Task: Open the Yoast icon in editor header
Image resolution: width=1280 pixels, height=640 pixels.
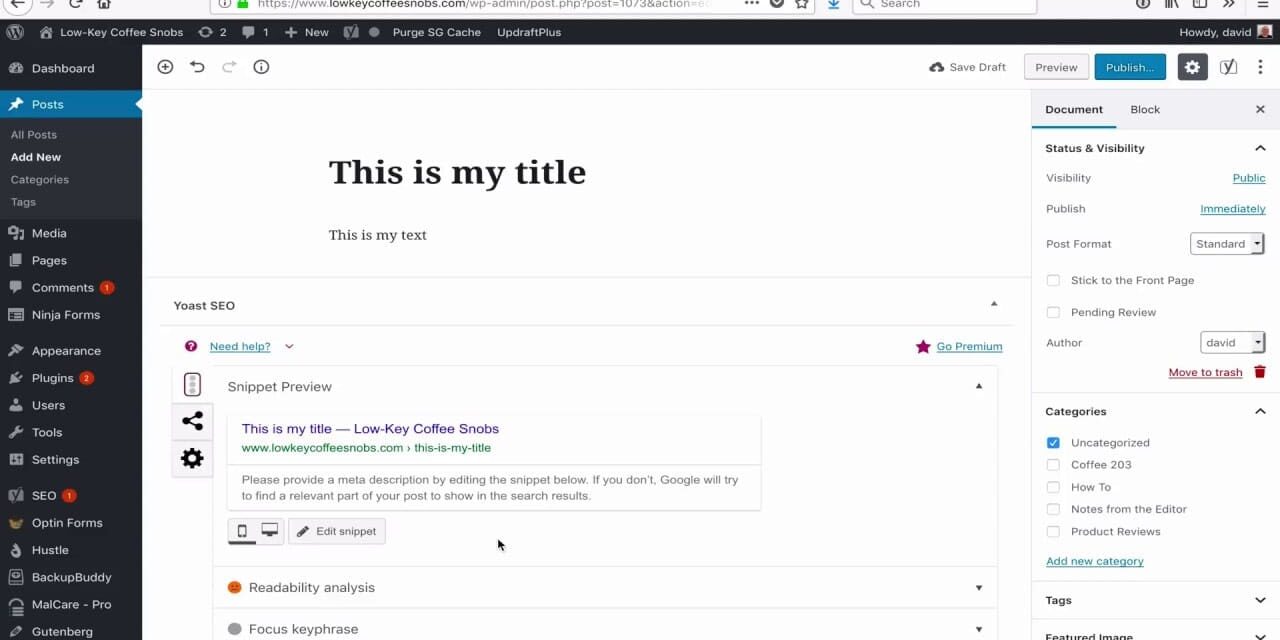Action: pos(1228,67)
